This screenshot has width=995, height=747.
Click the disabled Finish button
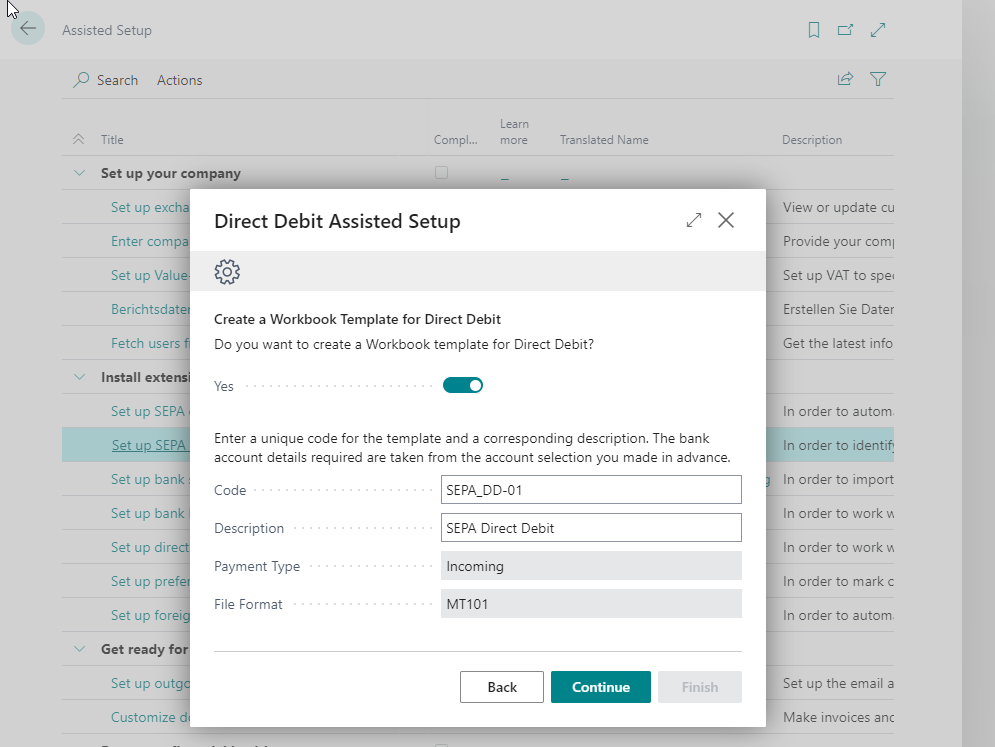(x=699, y=687)
